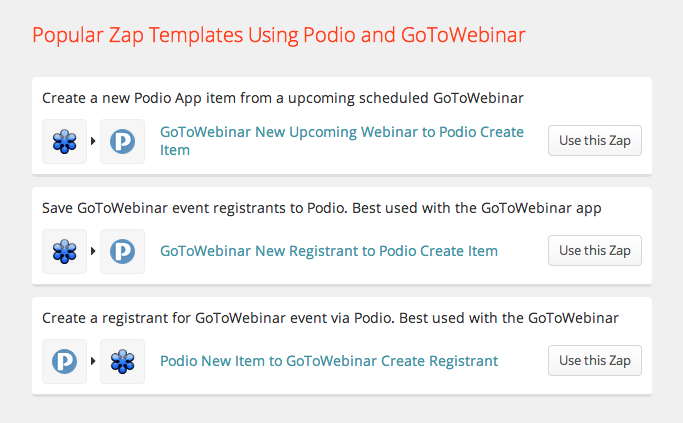This screenshot has width=683, height=423.
Task: Click the 'Popular Zap Templates' heading
Action: coord(279,36)
